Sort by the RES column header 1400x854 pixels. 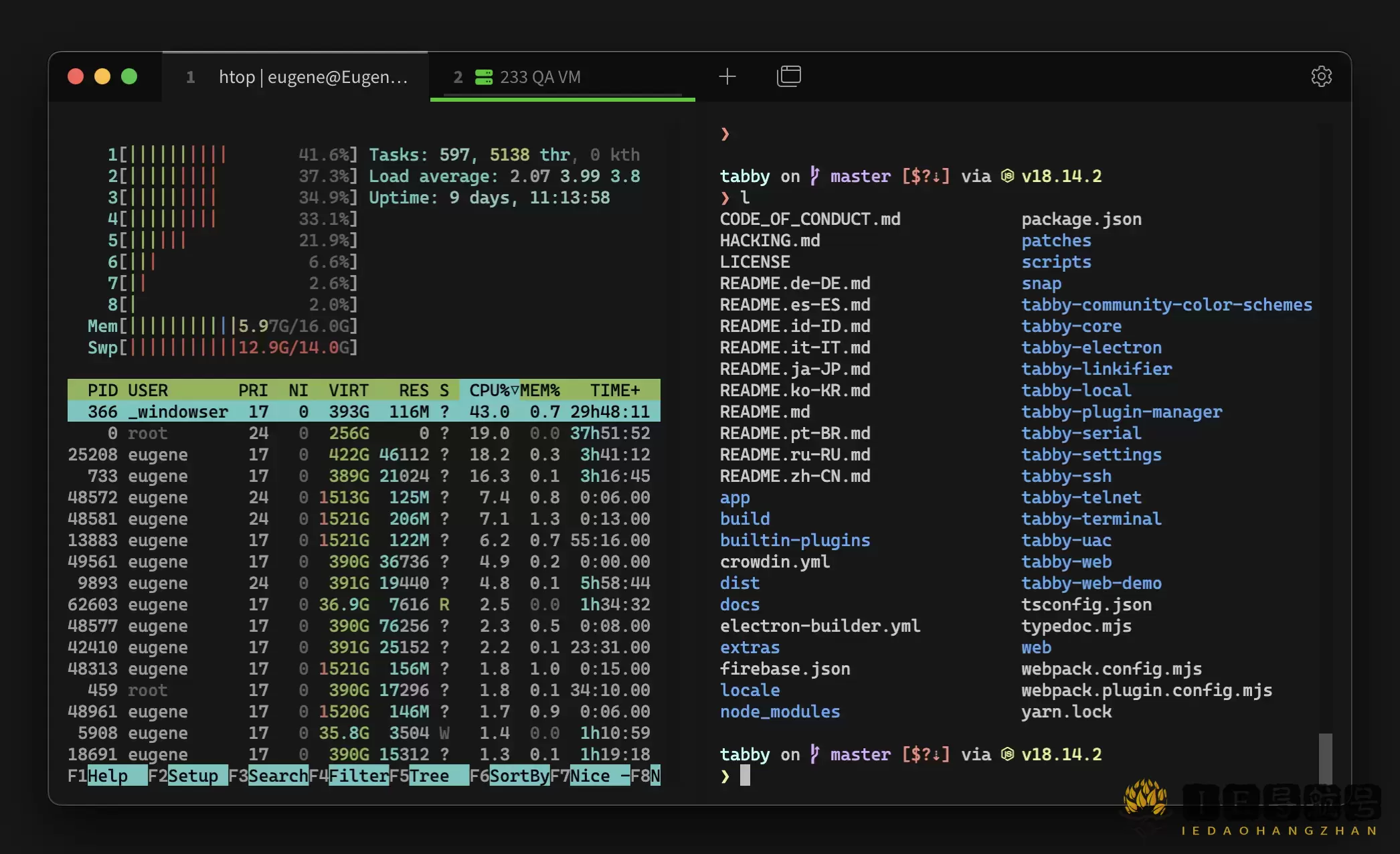(414, 390)
